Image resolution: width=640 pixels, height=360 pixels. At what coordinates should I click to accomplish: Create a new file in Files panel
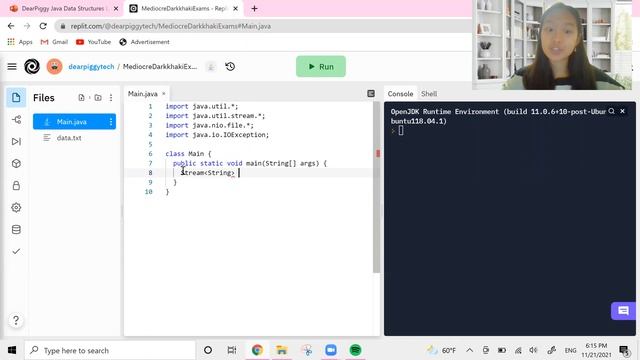81,98
